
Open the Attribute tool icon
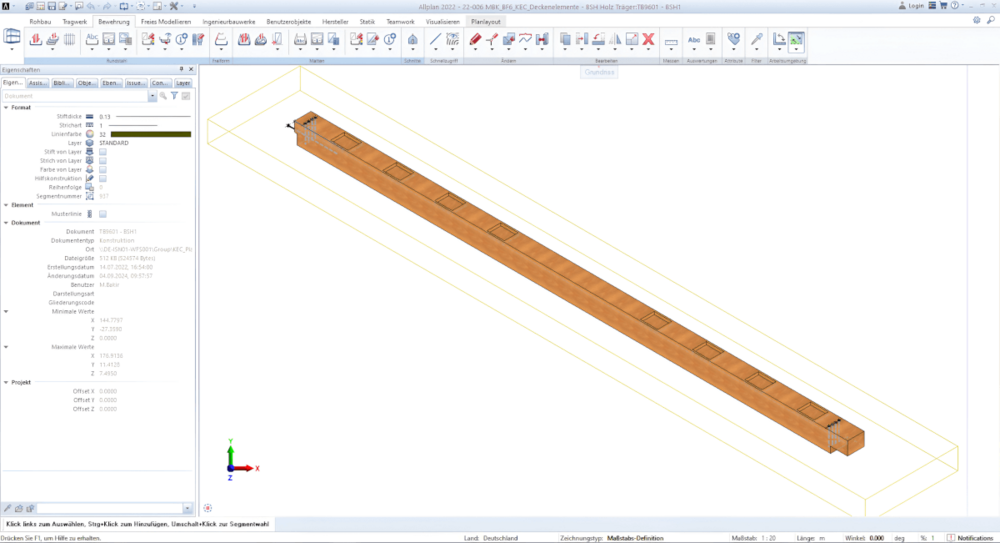[x=734, y=40]
